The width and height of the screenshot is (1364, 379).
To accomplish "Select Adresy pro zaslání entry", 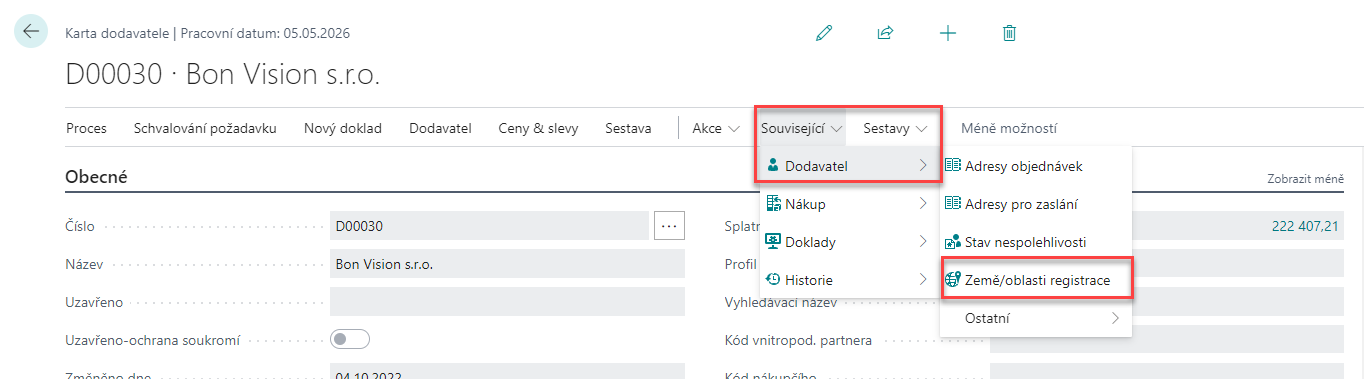I will coord(1036,203).
